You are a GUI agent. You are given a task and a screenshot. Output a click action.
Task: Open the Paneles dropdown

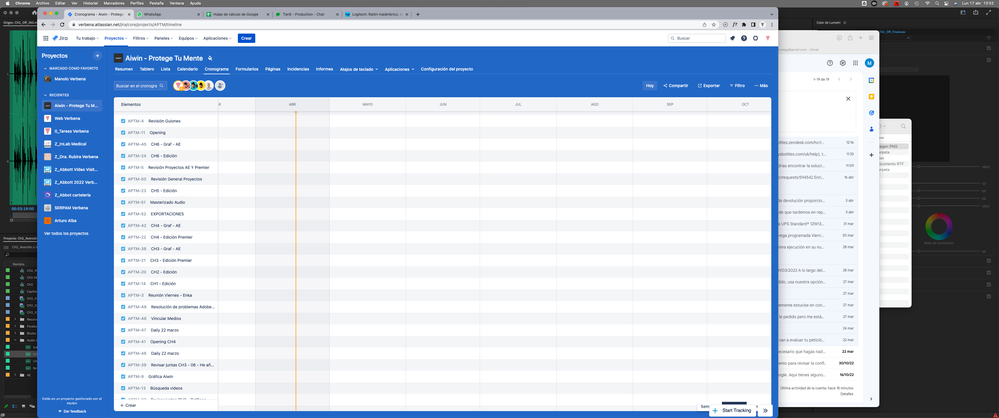click(164, 38)
